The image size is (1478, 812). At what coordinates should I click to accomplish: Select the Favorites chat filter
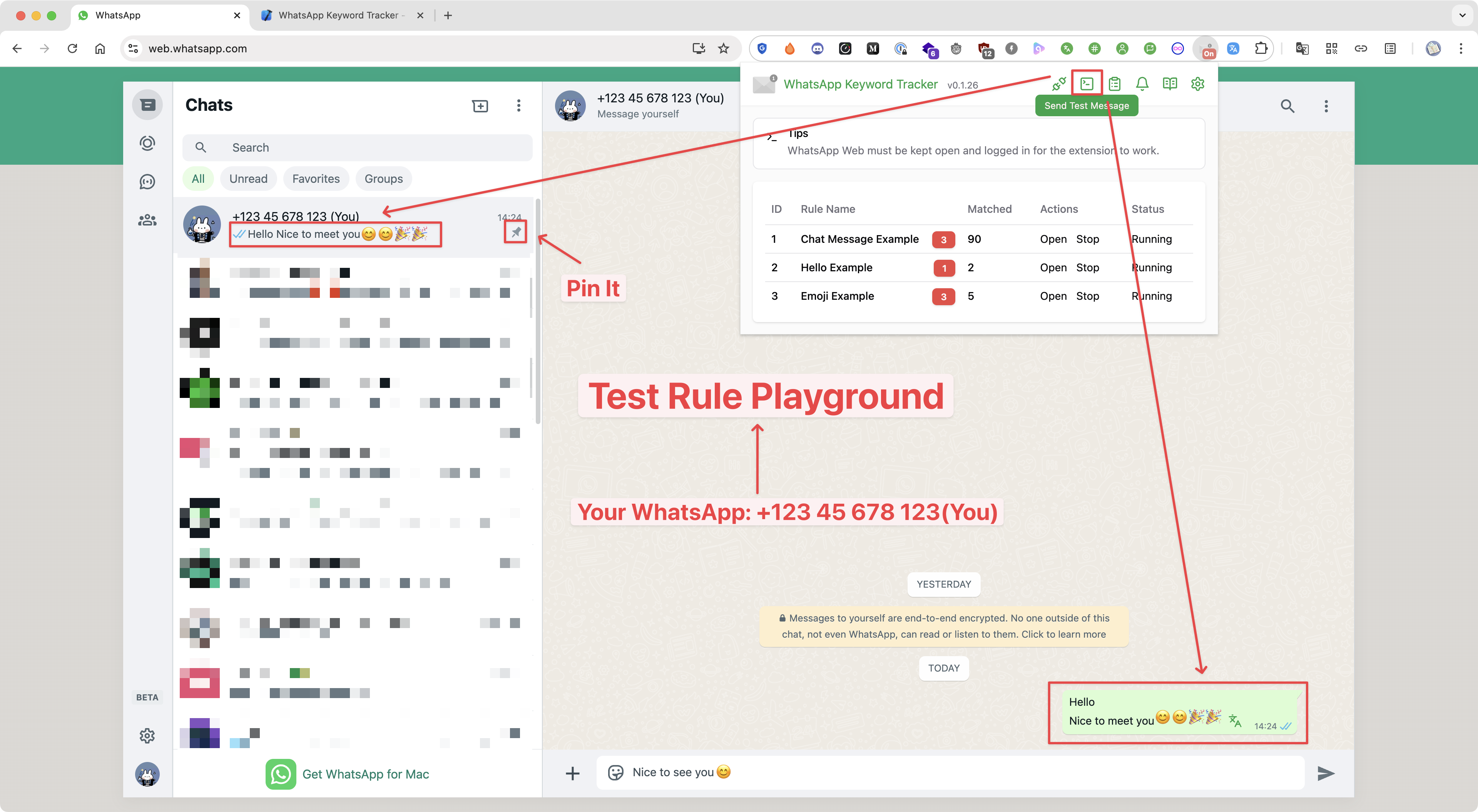316,179
